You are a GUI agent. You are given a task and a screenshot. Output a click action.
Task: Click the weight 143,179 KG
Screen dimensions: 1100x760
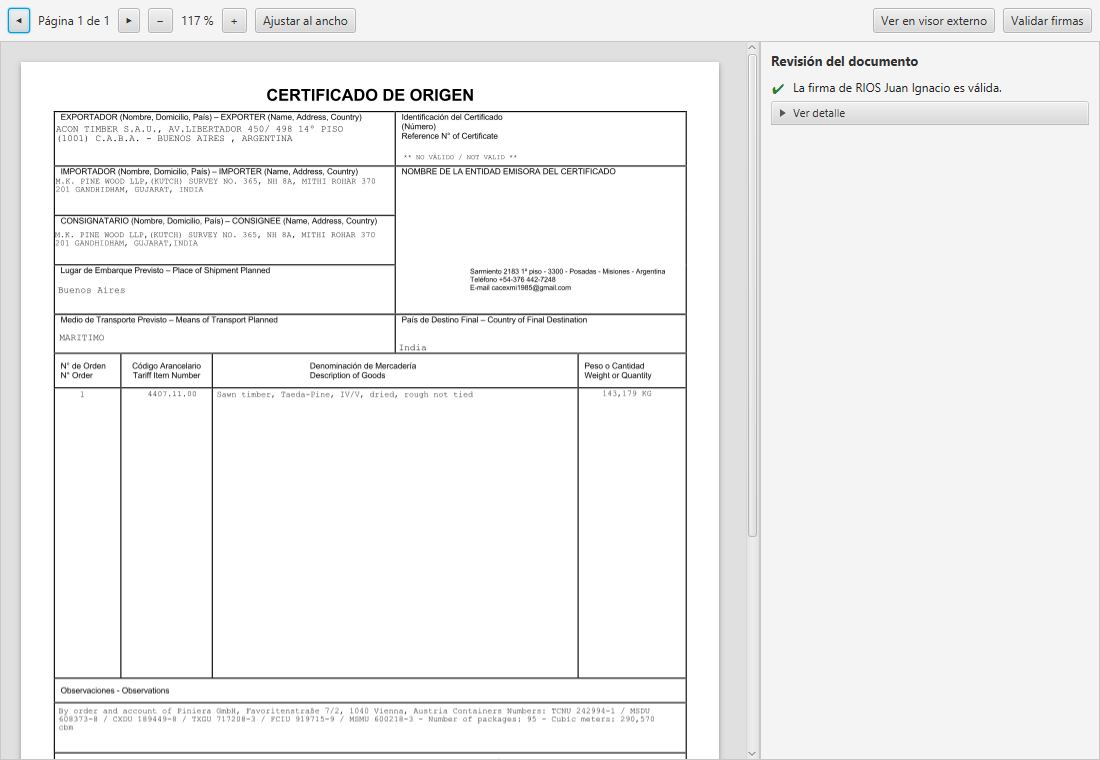(x=626, y=394)
